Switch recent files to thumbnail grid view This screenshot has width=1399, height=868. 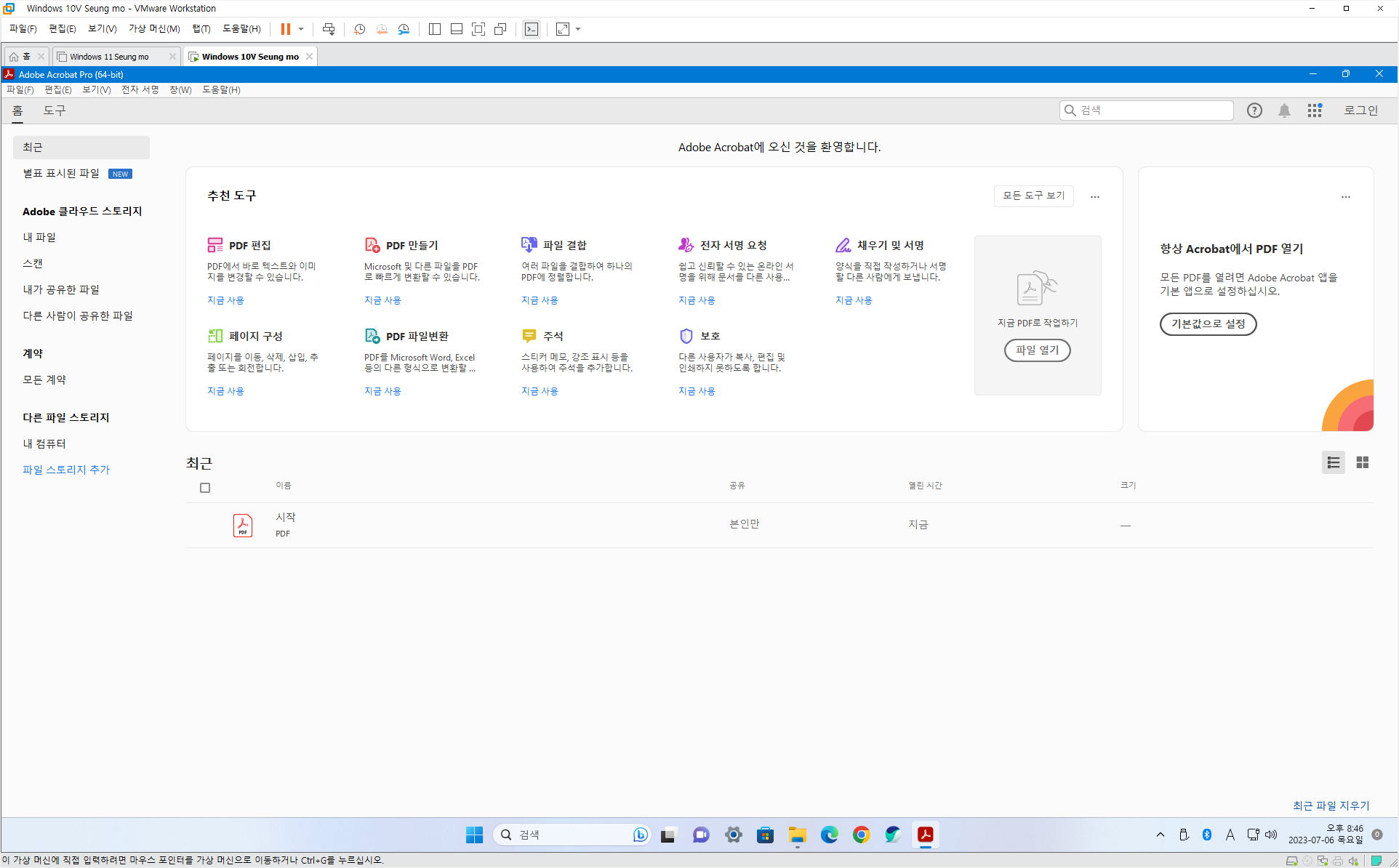pos(1362,462)
